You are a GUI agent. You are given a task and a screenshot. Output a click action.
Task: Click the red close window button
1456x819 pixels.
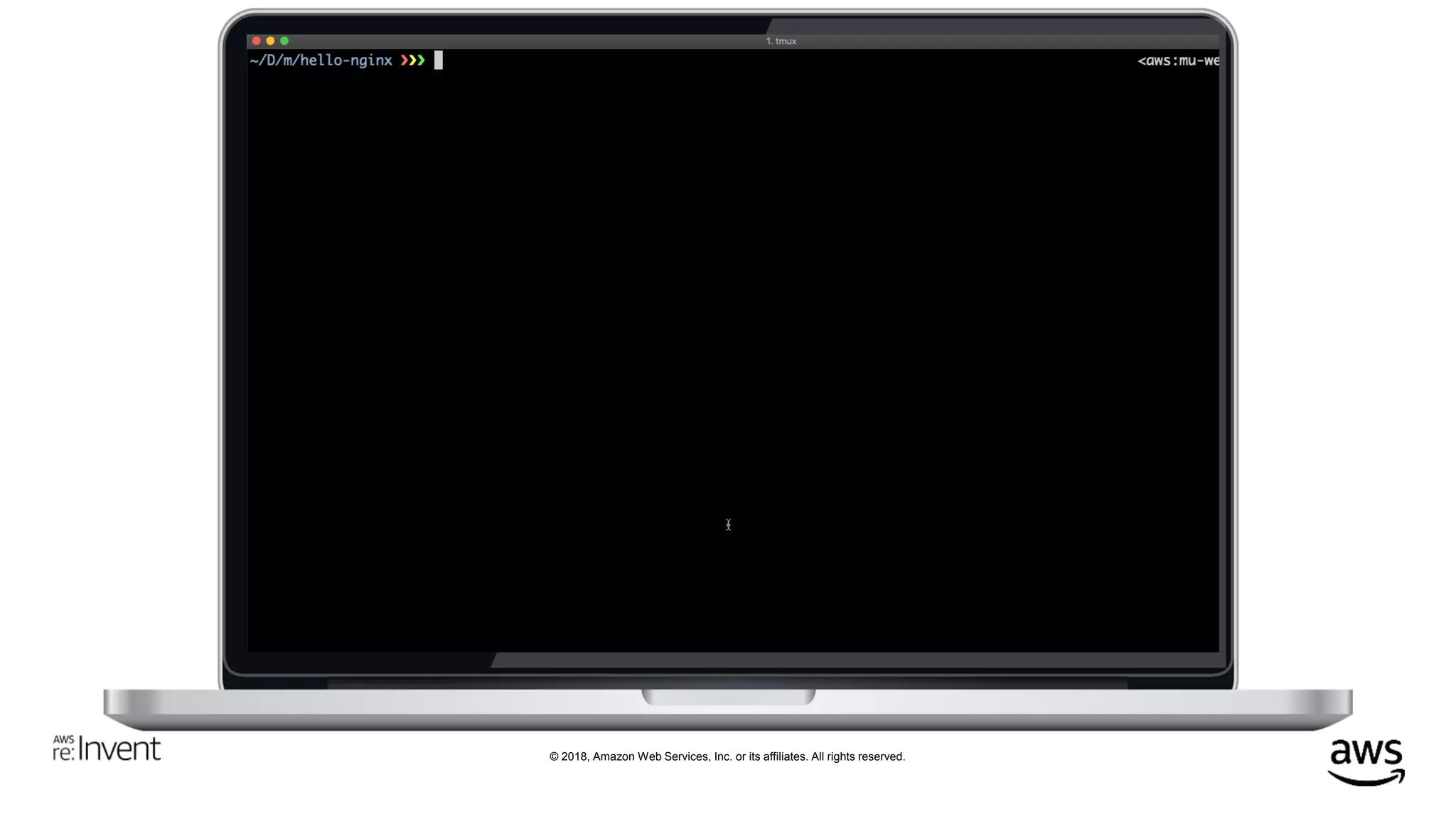257,41
